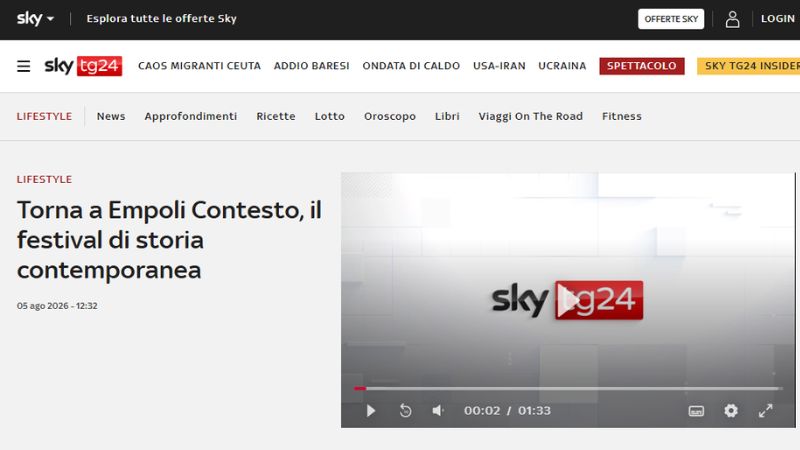800x450 pixels.
Task: Toggle video subtitles
Action: pyautogui.click(x=696, y=411)
